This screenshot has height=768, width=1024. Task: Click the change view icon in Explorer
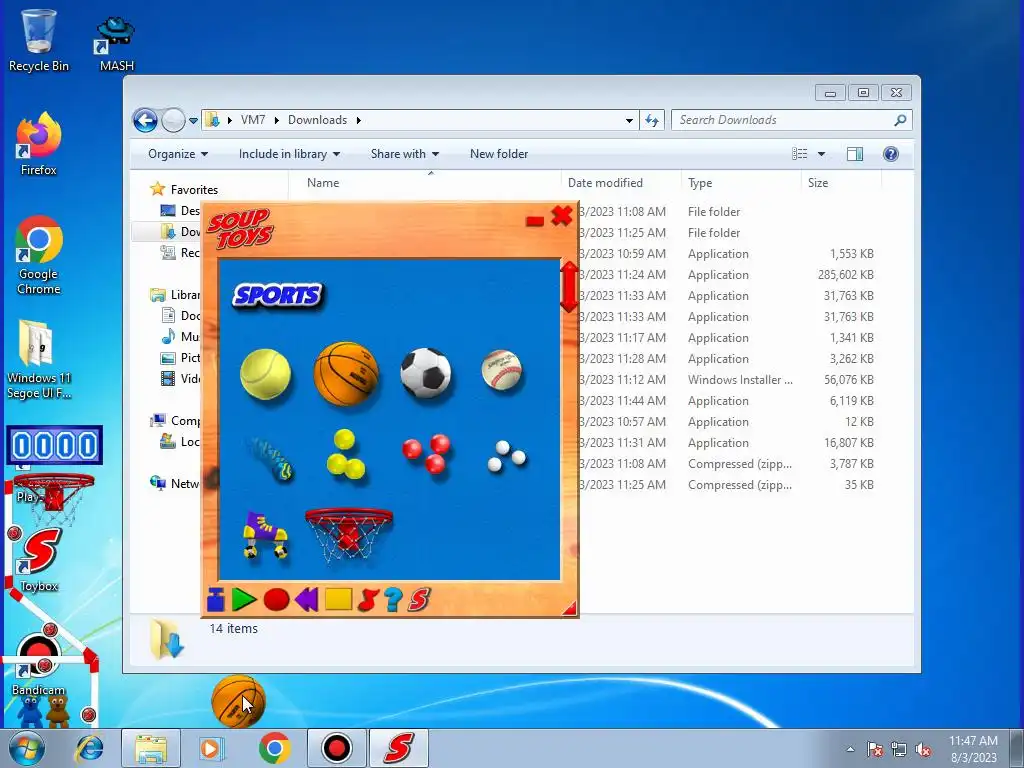click(799, 154)
